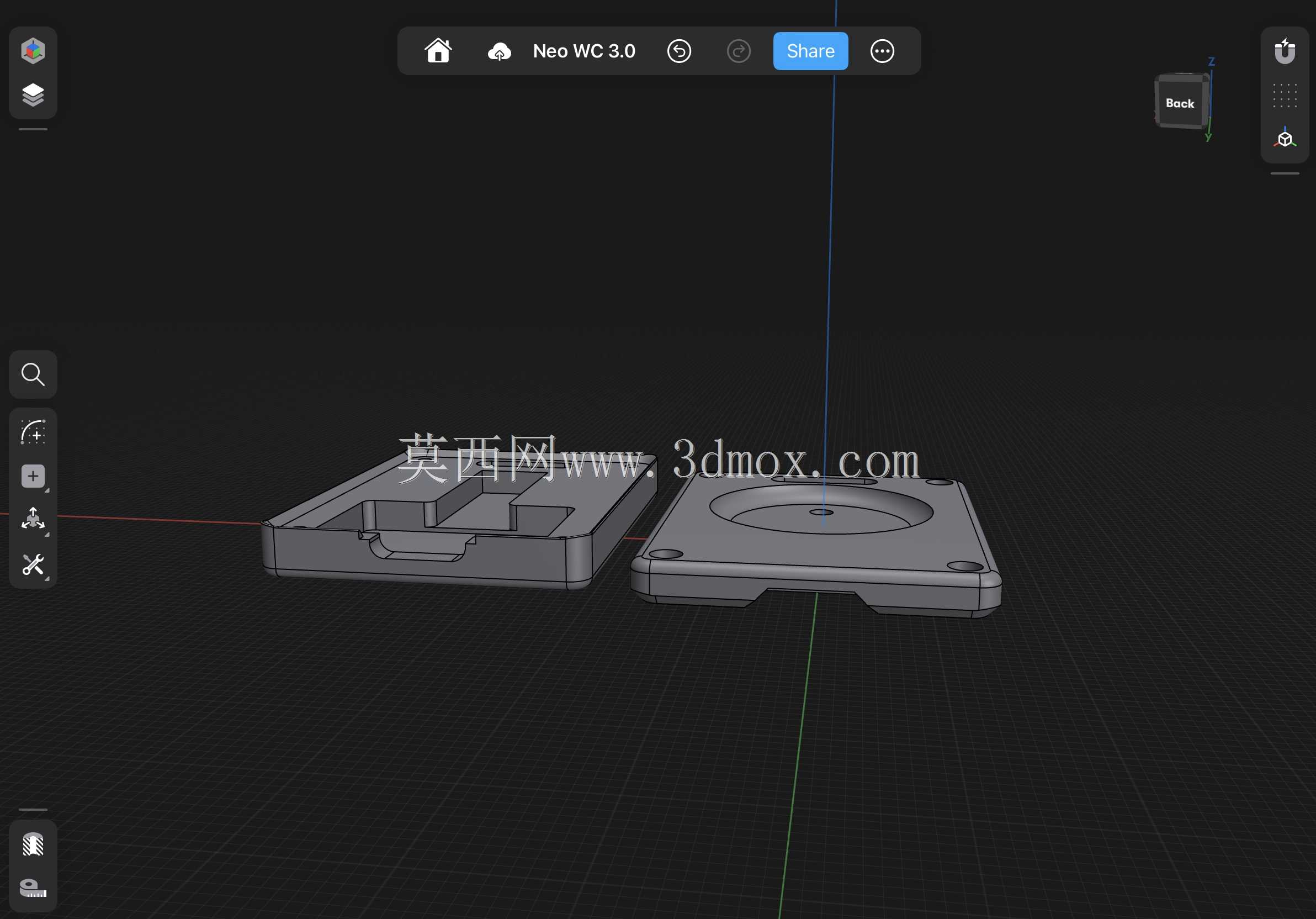Select the sketch arc tool
Viewport: 1316px width, 919px height.
pos(33,432)
